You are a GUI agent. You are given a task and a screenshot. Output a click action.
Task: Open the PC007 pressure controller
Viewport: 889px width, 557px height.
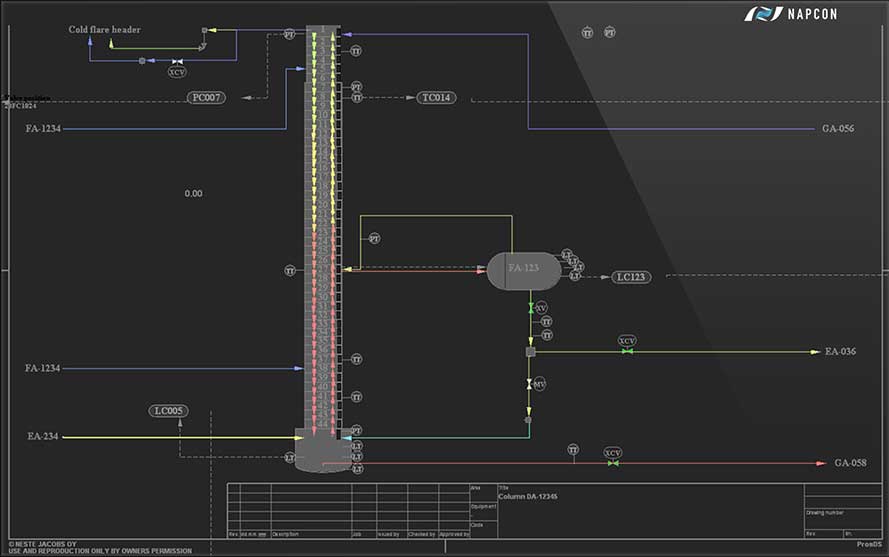coord(207,98)
